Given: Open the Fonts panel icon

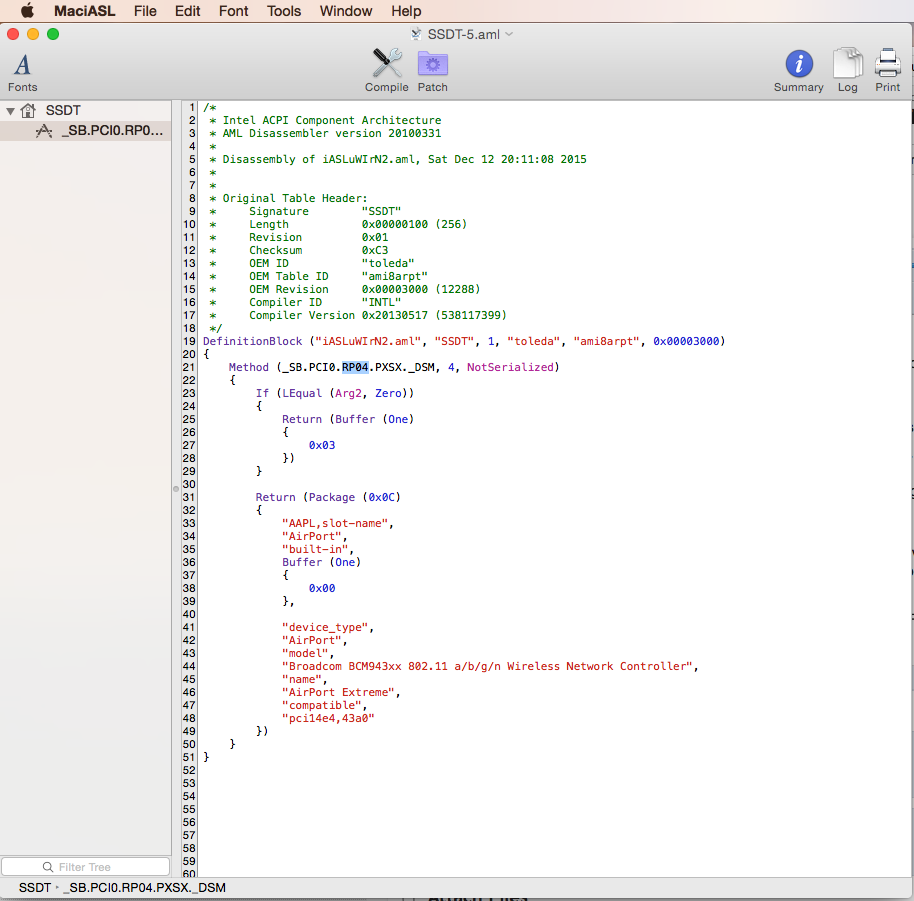Looking at the screenshot, I should 22,66.
